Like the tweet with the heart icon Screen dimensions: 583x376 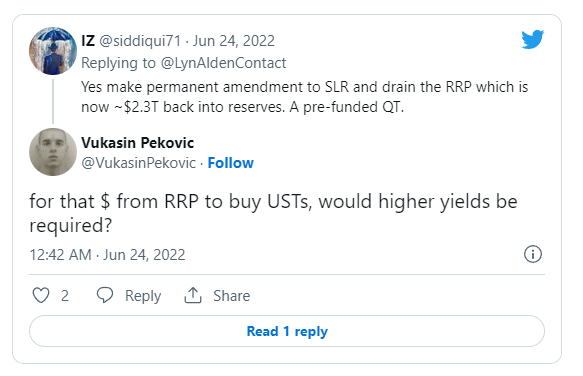[41, 296]
